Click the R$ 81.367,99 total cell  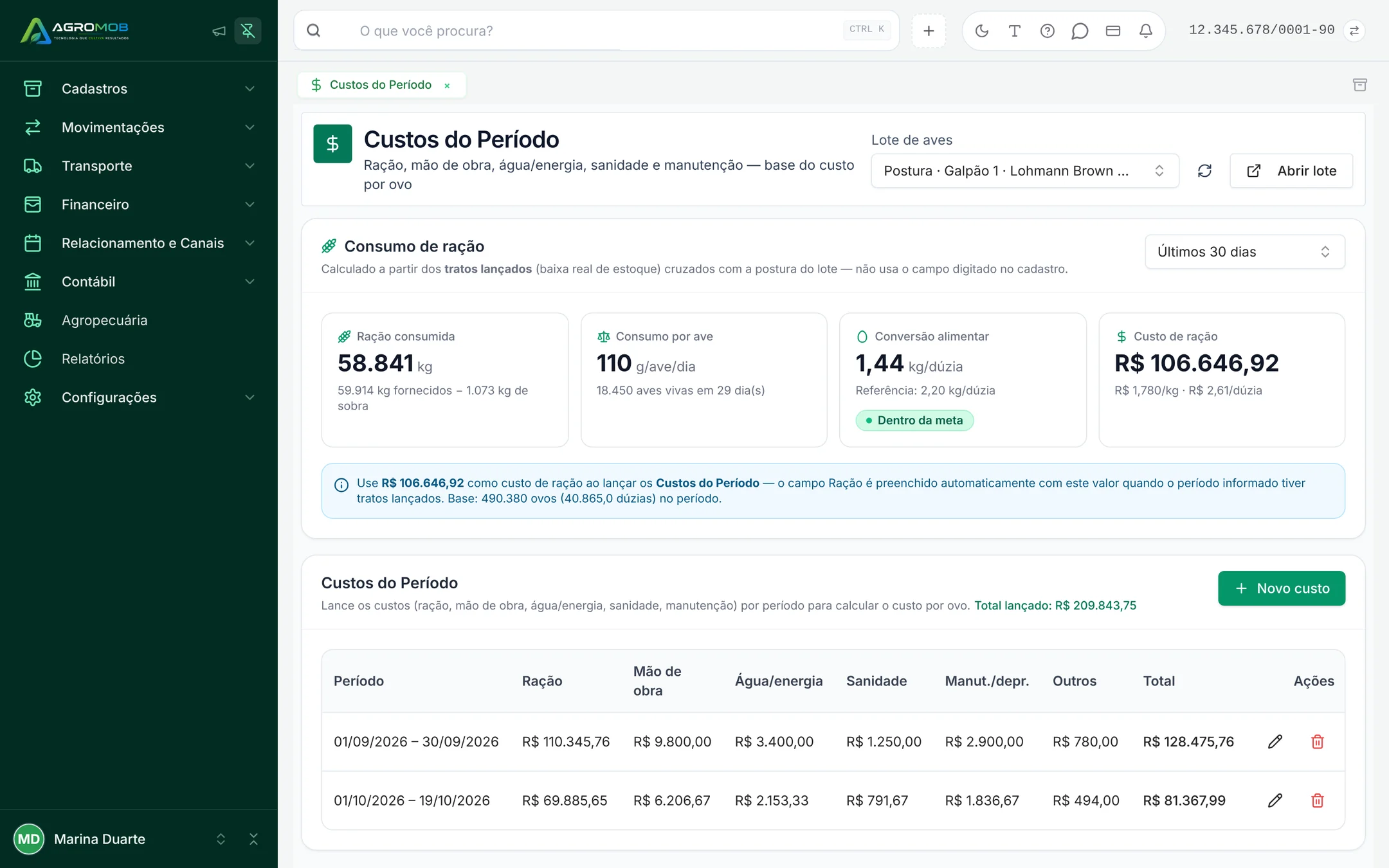point(1184,800)
